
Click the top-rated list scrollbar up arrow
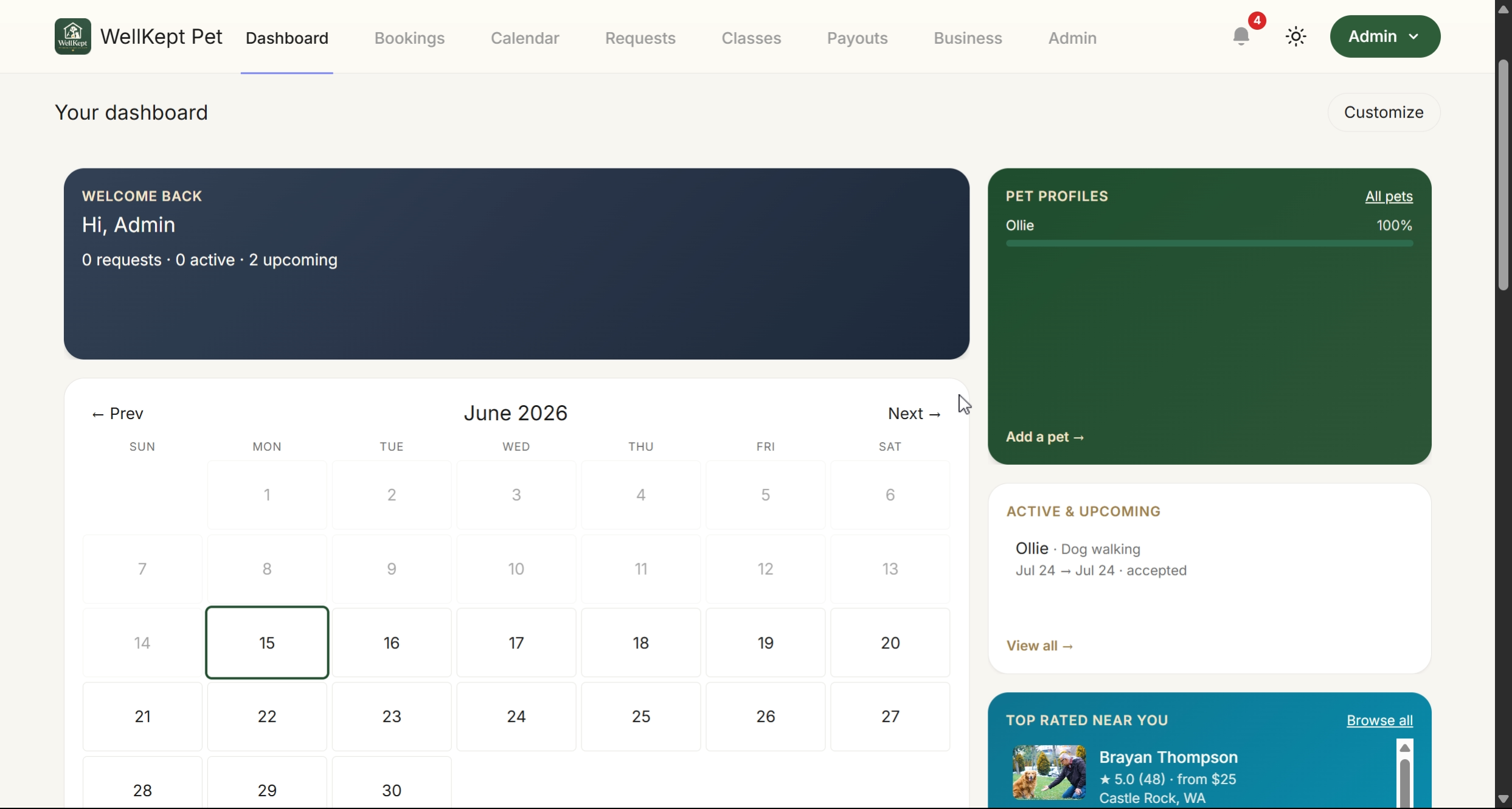[x=1405, y=748]
